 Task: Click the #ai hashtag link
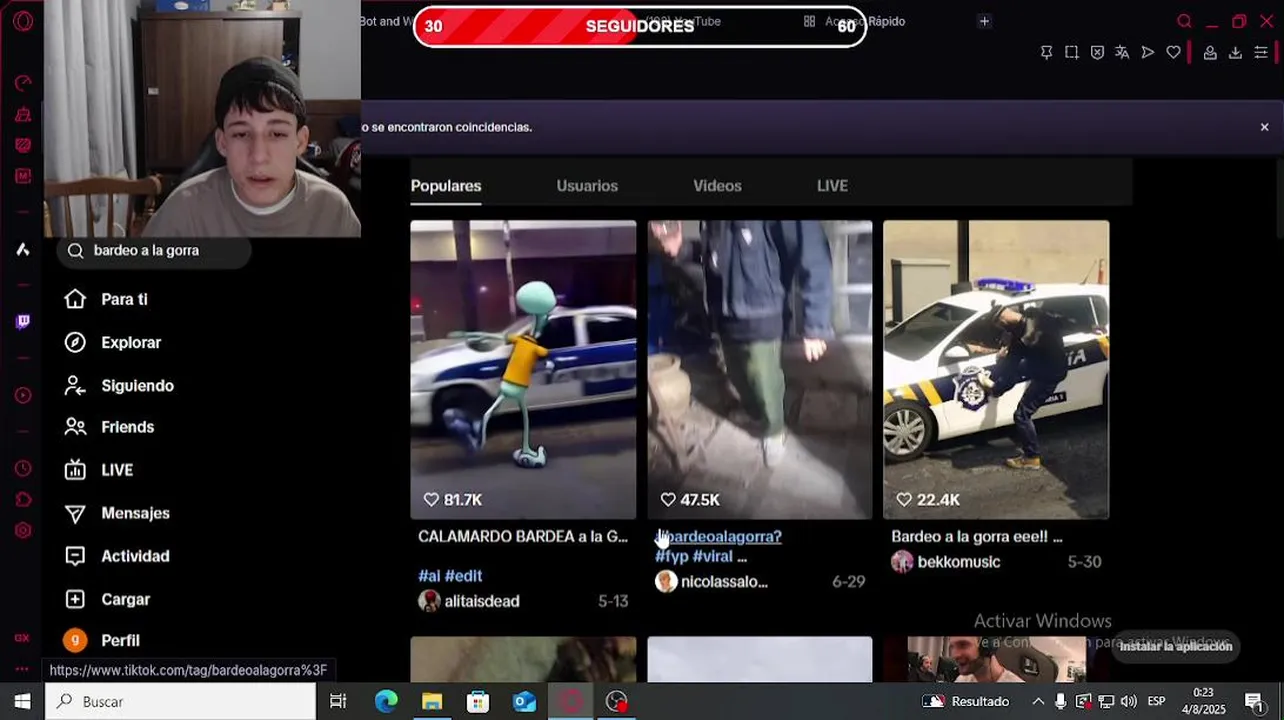click(x=429, y=576)
